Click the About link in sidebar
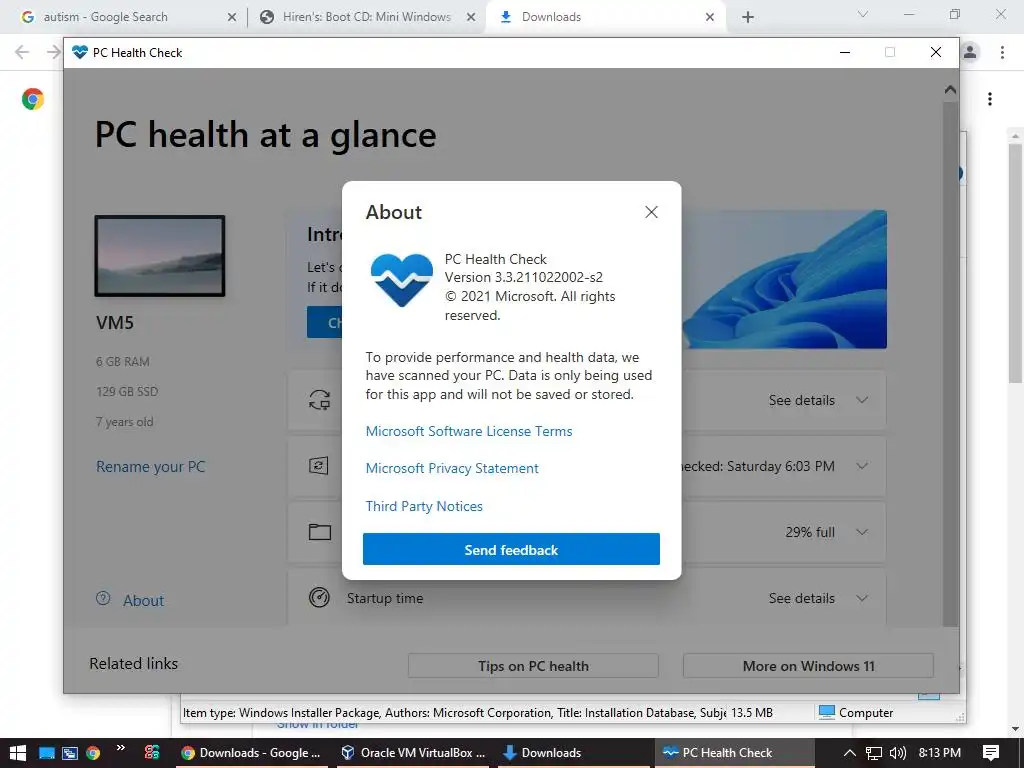 pyautogui.click(x=144, y=600)
